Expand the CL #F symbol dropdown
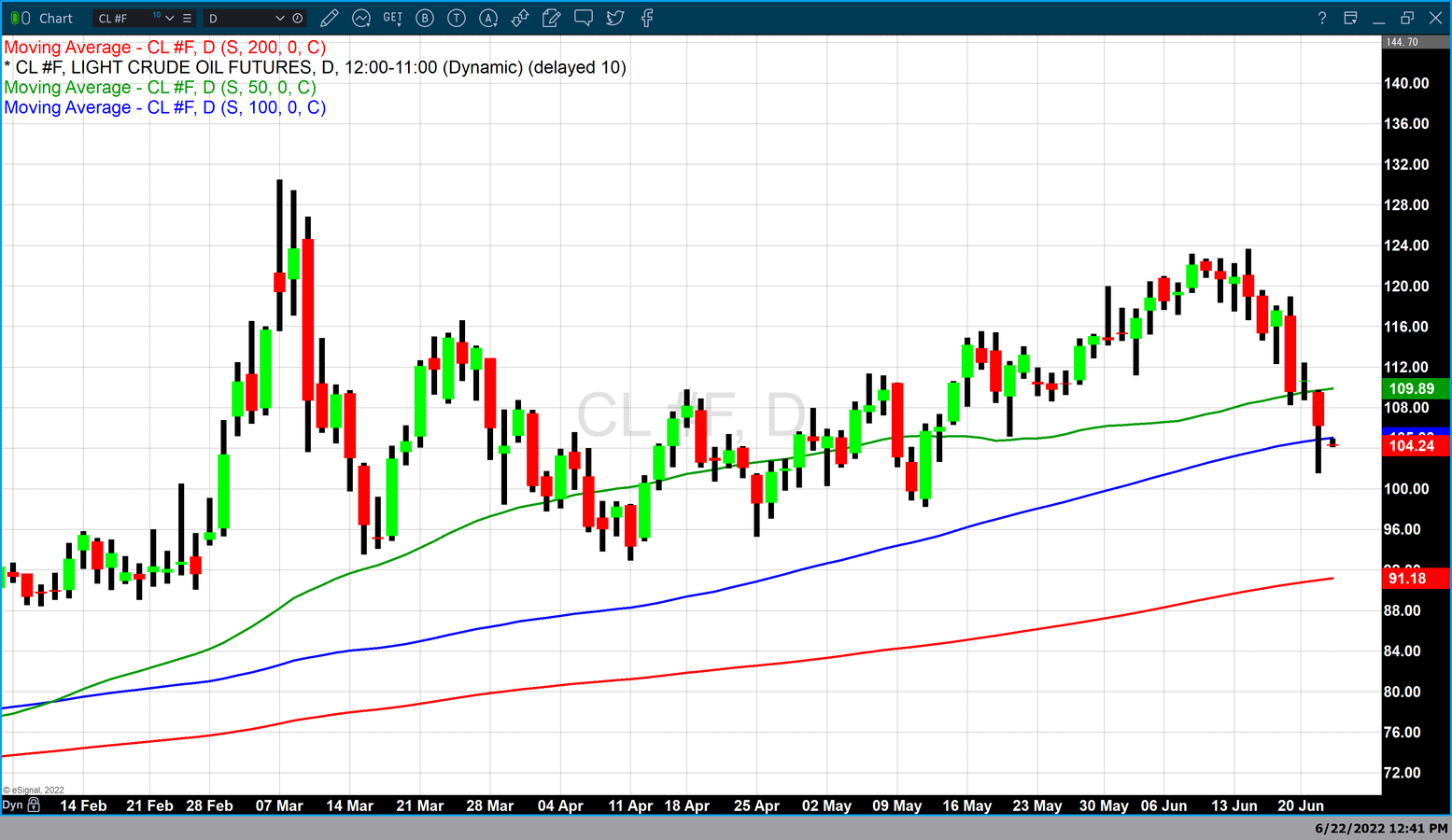The image size is (1452, 840). tap(170, 18)
